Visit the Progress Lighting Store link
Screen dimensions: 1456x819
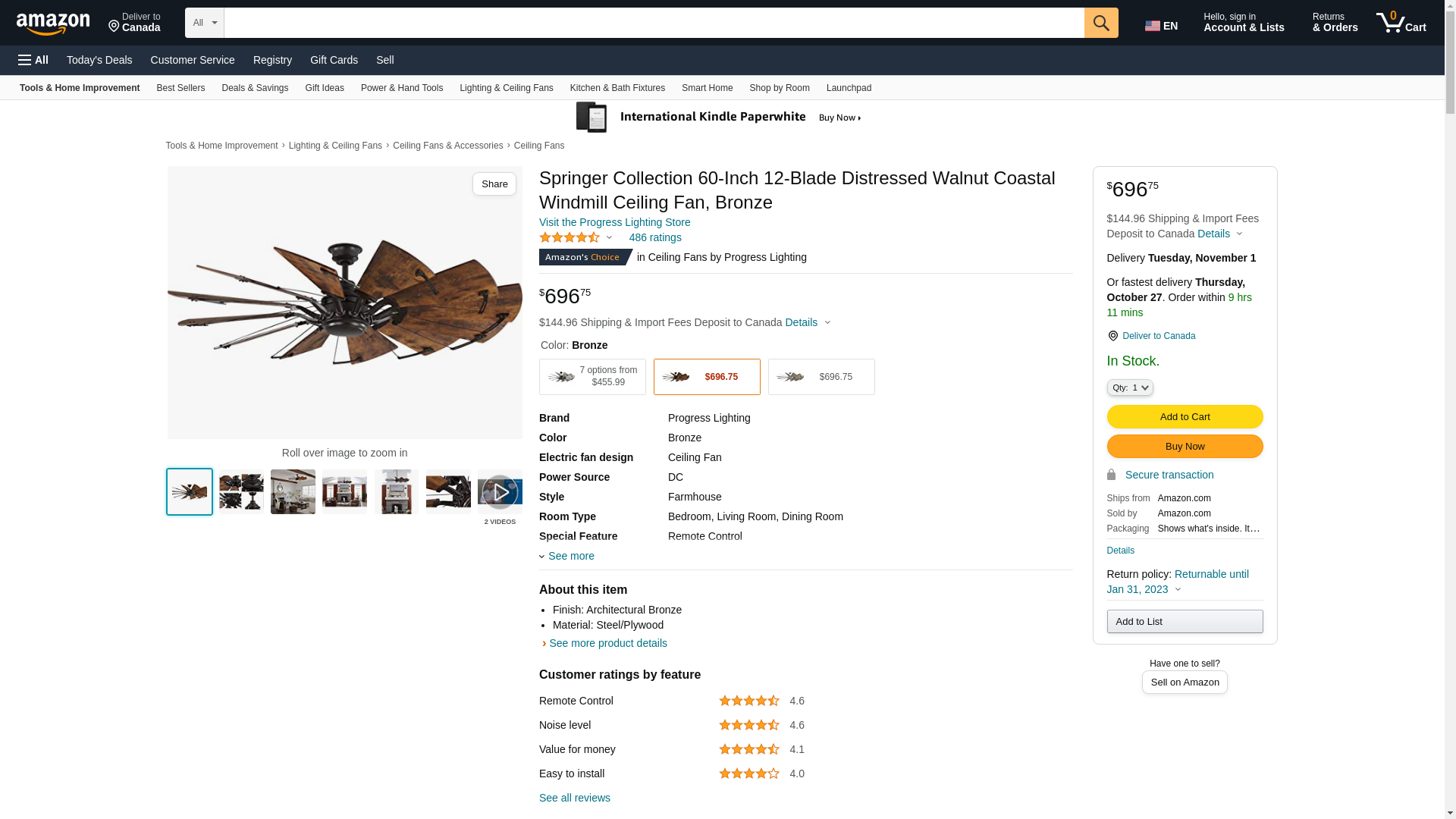tap(614, 222)
